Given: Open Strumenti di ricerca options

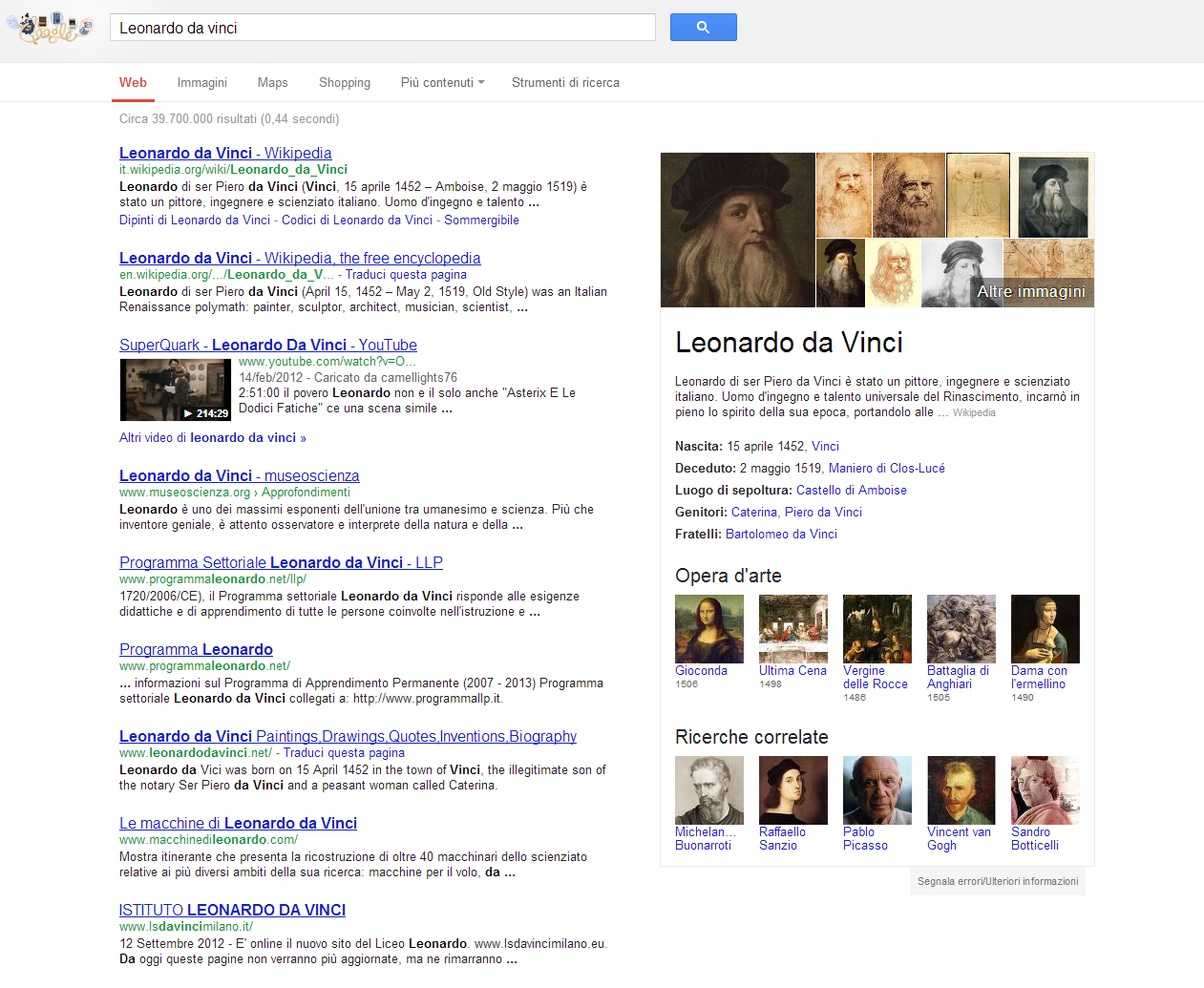Looking at the screenshot, I should [565, 83].
